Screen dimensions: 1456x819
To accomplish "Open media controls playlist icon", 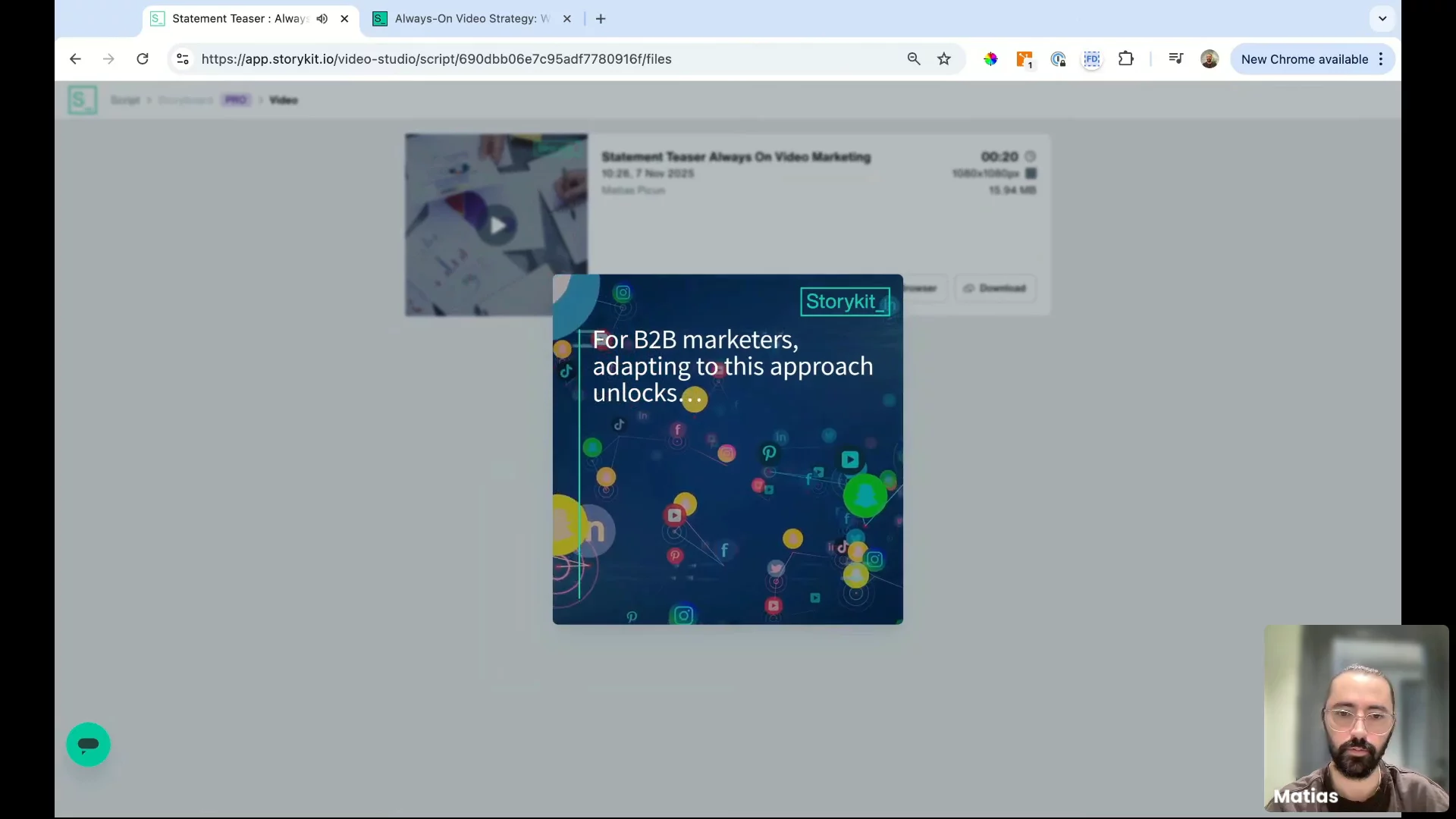I will point(1175,59).
